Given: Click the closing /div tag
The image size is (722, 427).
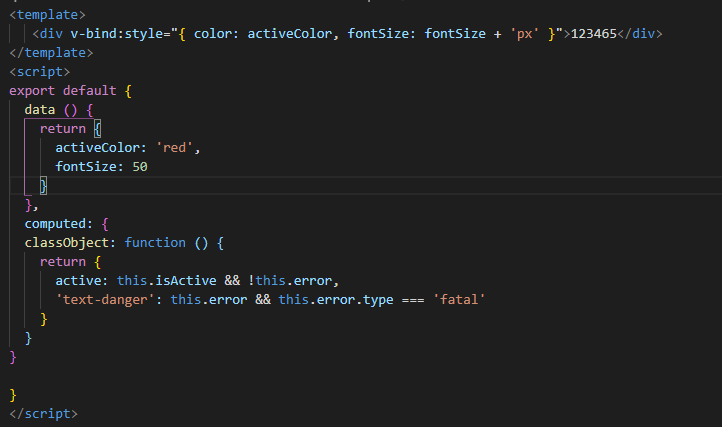Looking at the screenshot, I should click(640, 34).
